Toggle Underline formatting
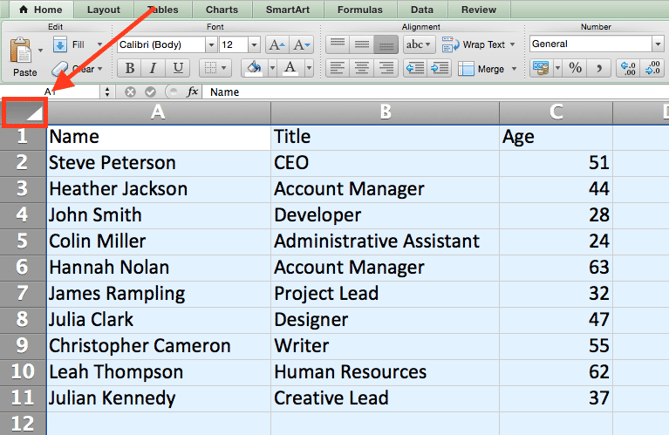The image size is (669, 435). 177,68
